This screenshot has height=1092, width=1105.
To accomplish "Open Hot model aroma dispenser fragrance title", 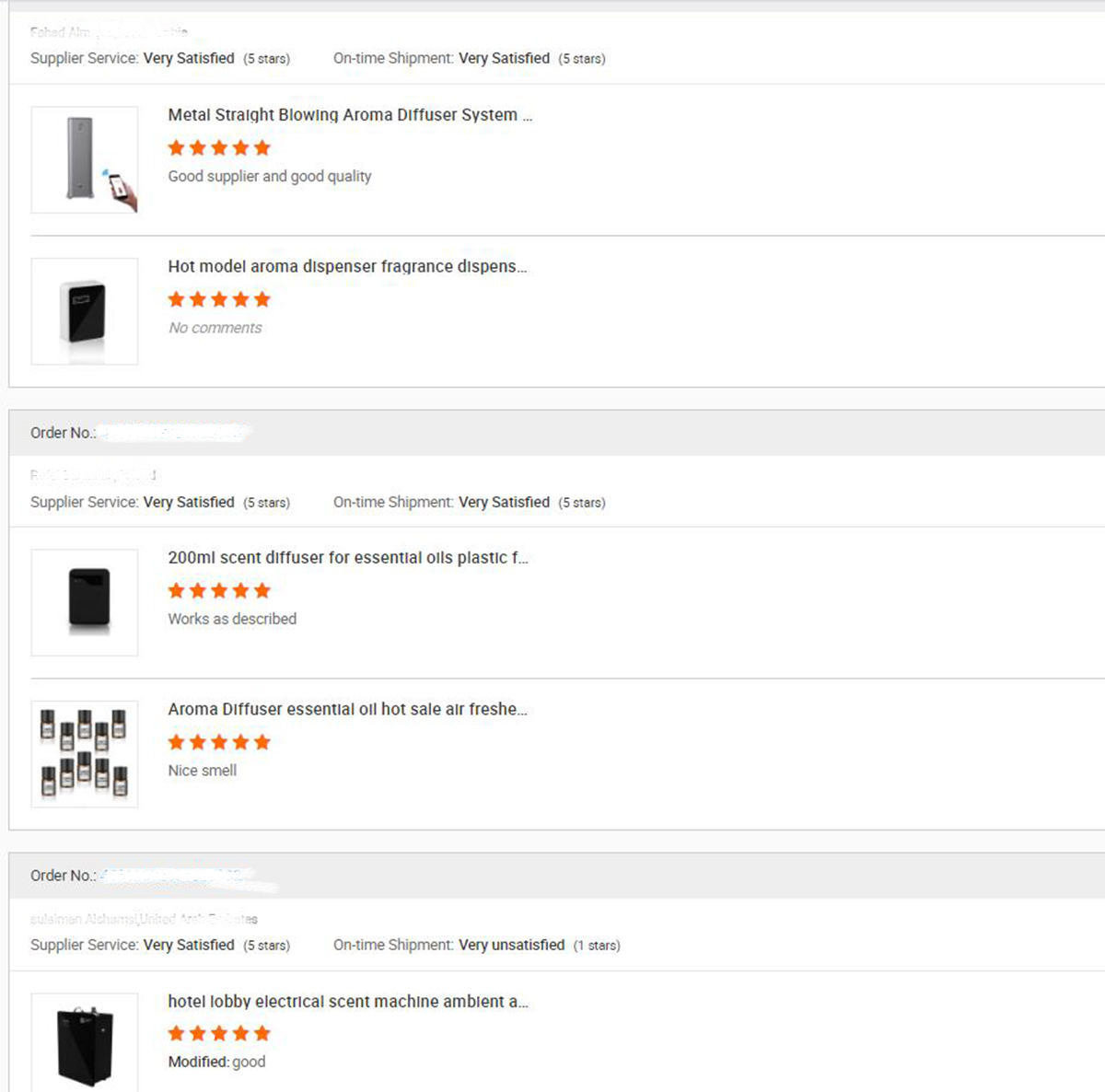I will [347, 266].
